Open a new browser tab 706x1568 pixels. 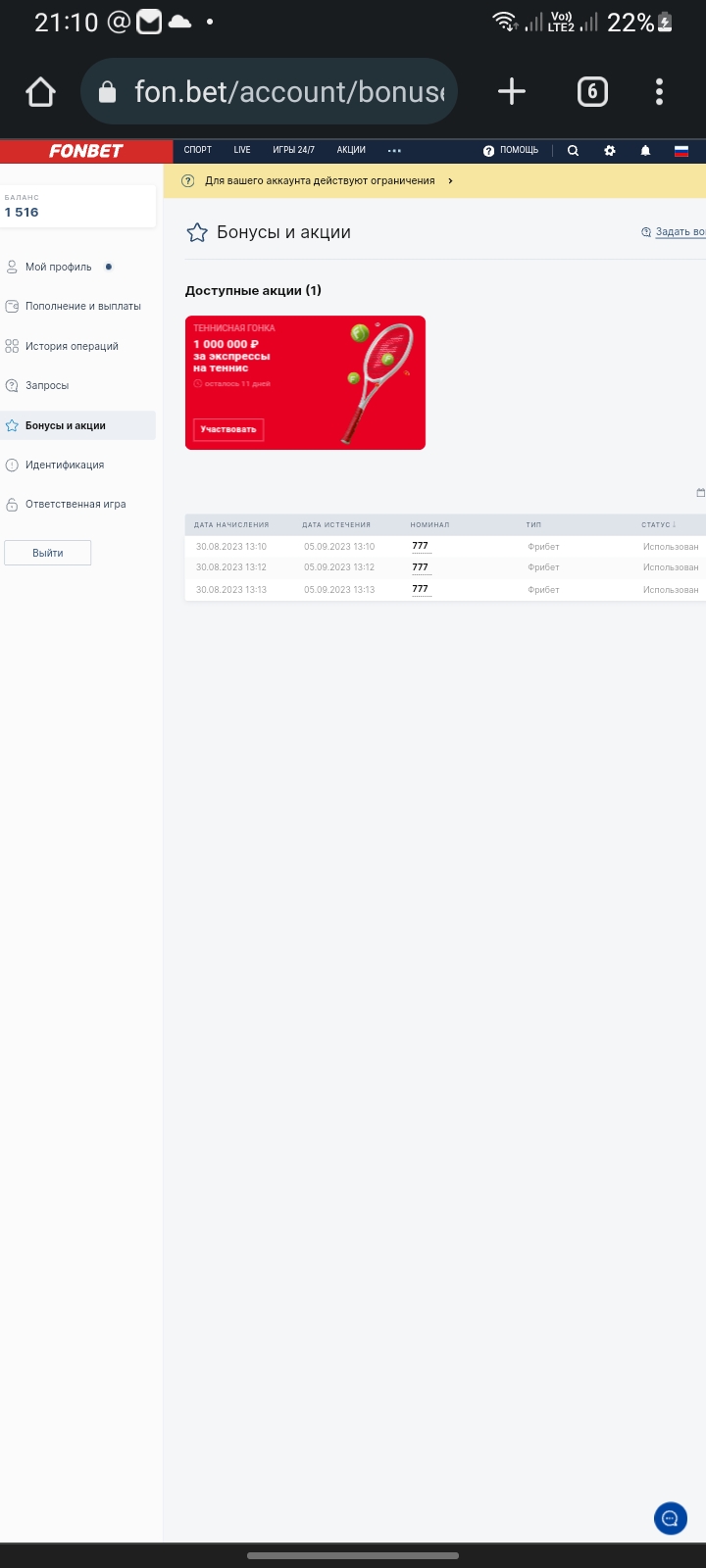pyautogui.click(x=512, y=92)
